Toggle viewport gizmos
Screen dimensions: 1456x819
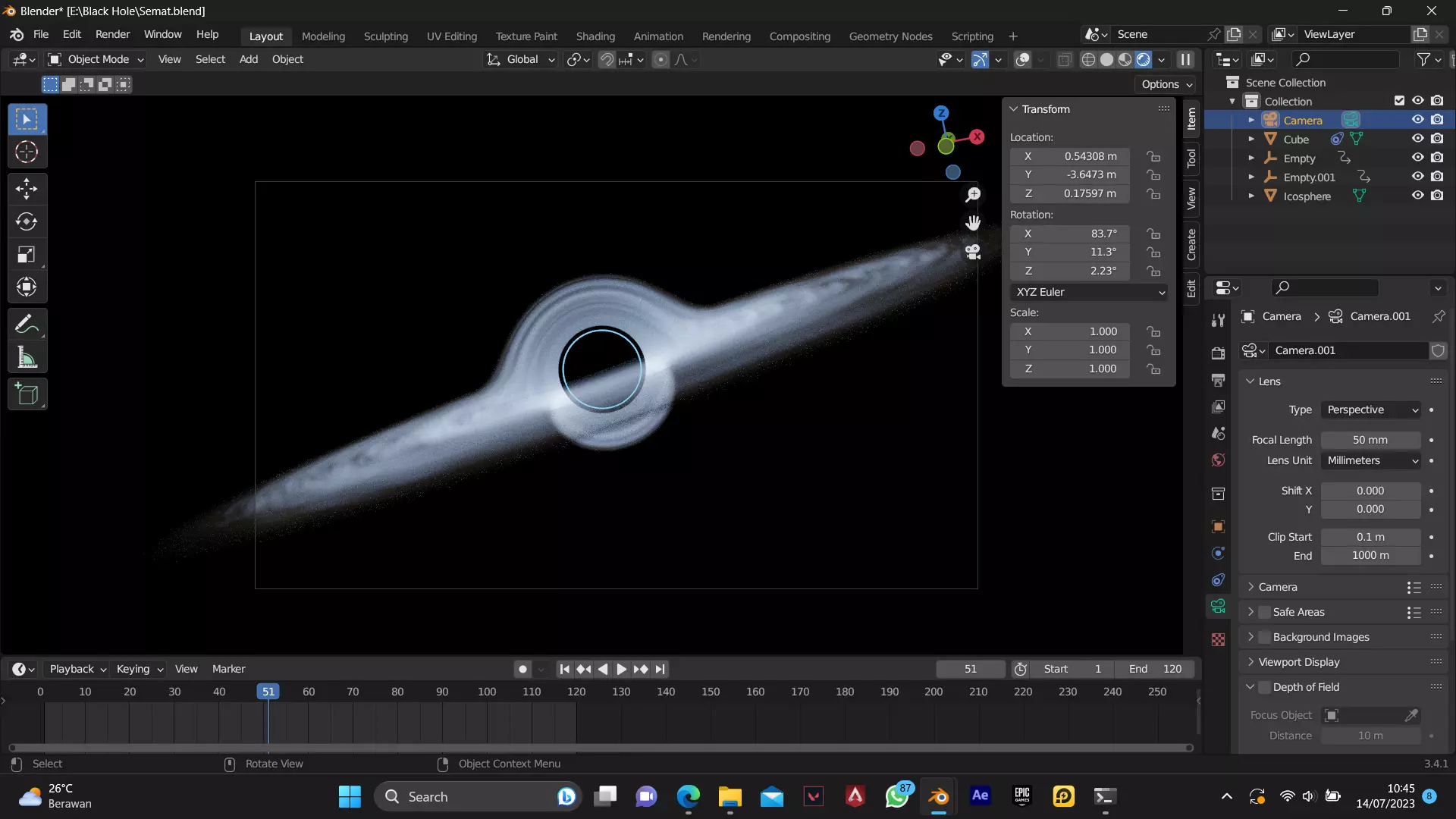coord(980,59)
